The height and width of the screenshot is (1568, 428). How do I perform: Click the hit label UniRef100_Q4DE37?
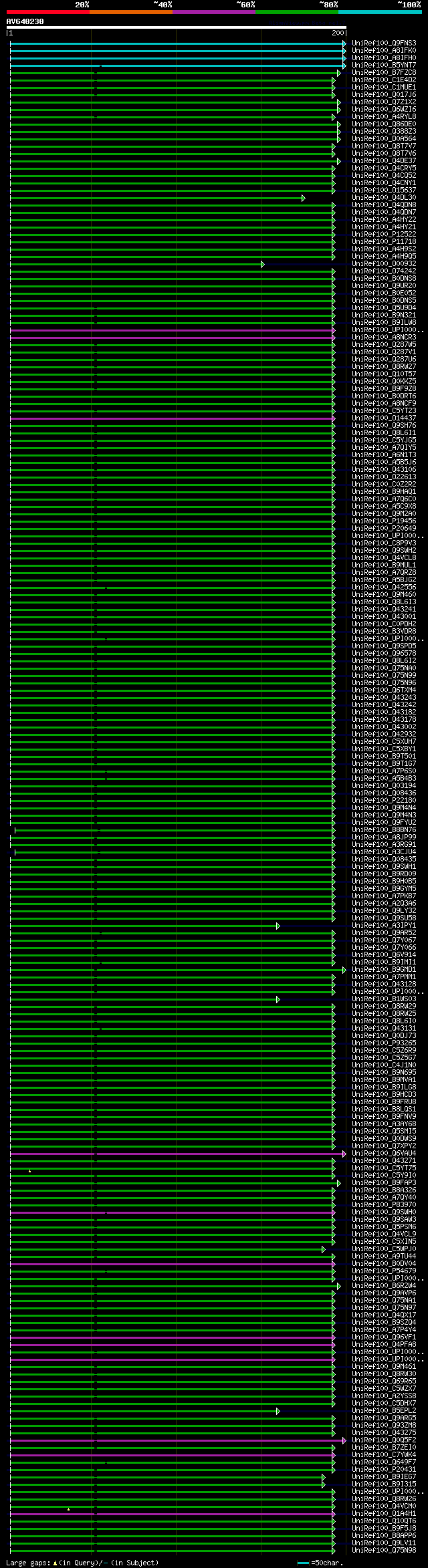click(x=384, y=160)
